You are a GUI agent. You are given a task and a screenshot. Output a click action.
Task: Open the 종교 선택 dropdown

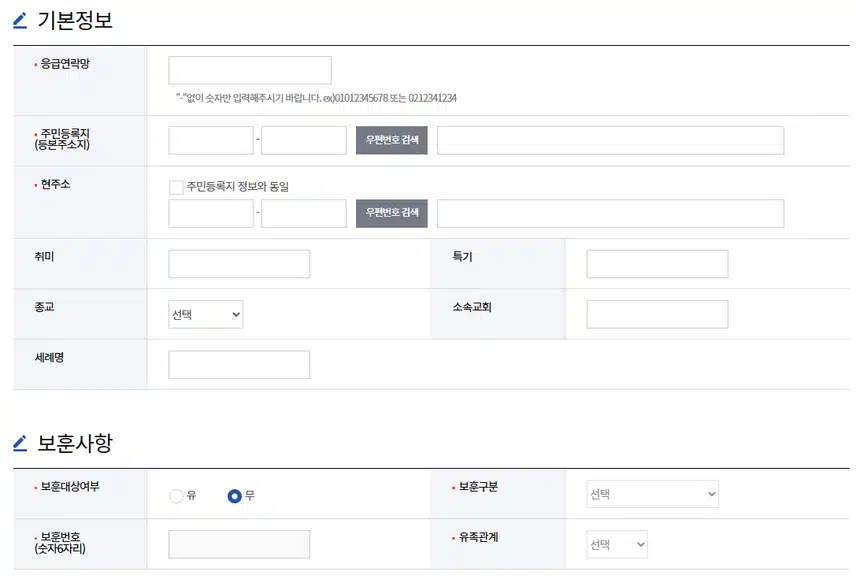tap(206, 314)
